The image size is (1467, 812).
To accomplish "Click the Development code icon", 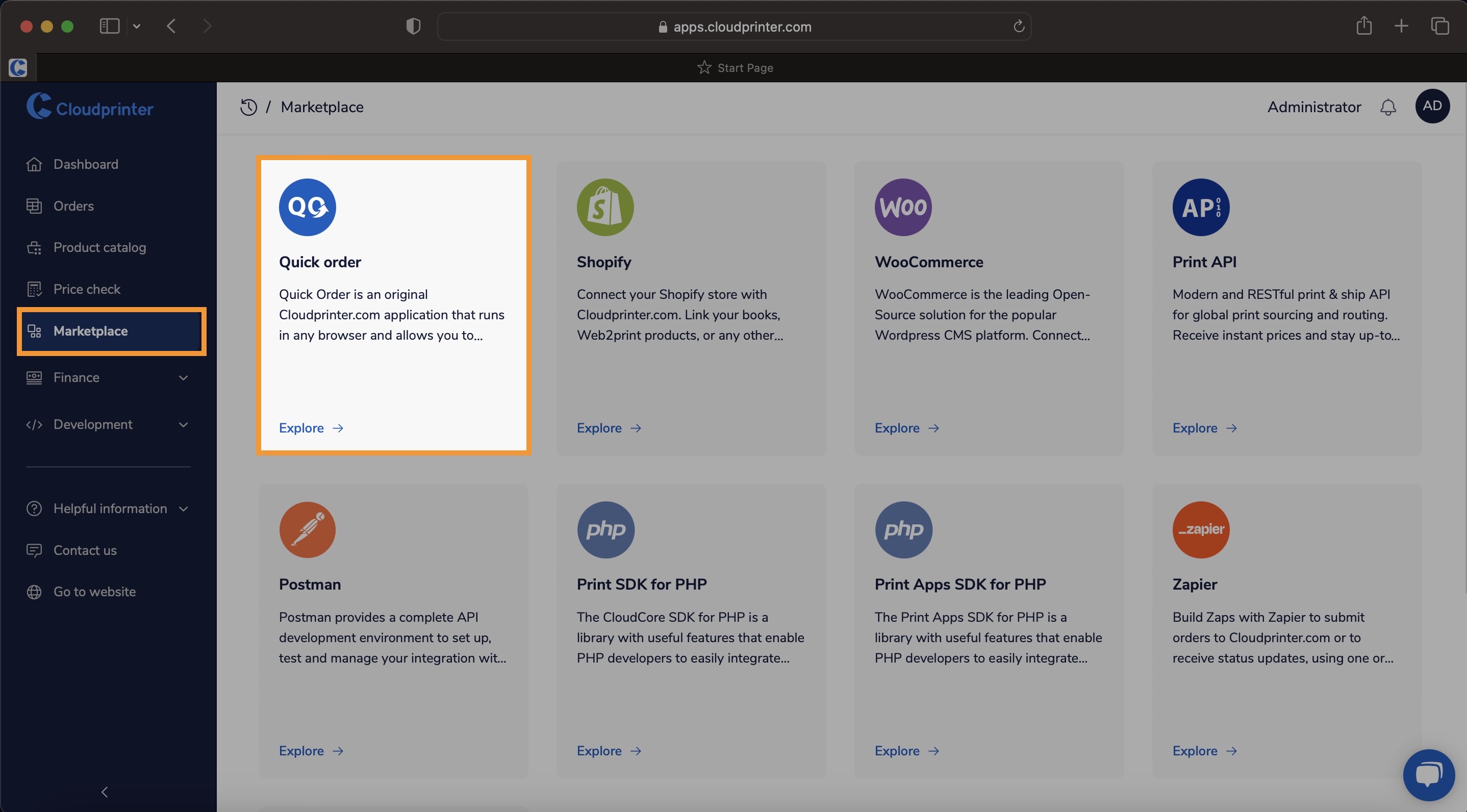I will point(34,425).
